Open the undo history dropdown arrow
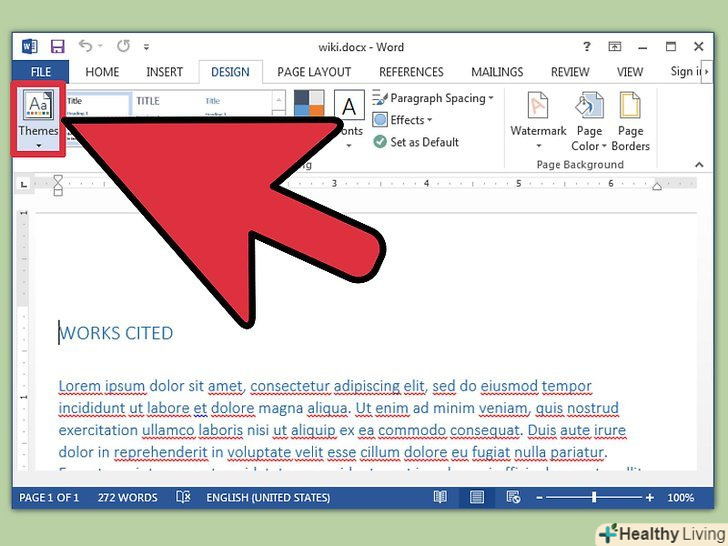The width and height of the screenshot is (728, 546). coord(100,46)
